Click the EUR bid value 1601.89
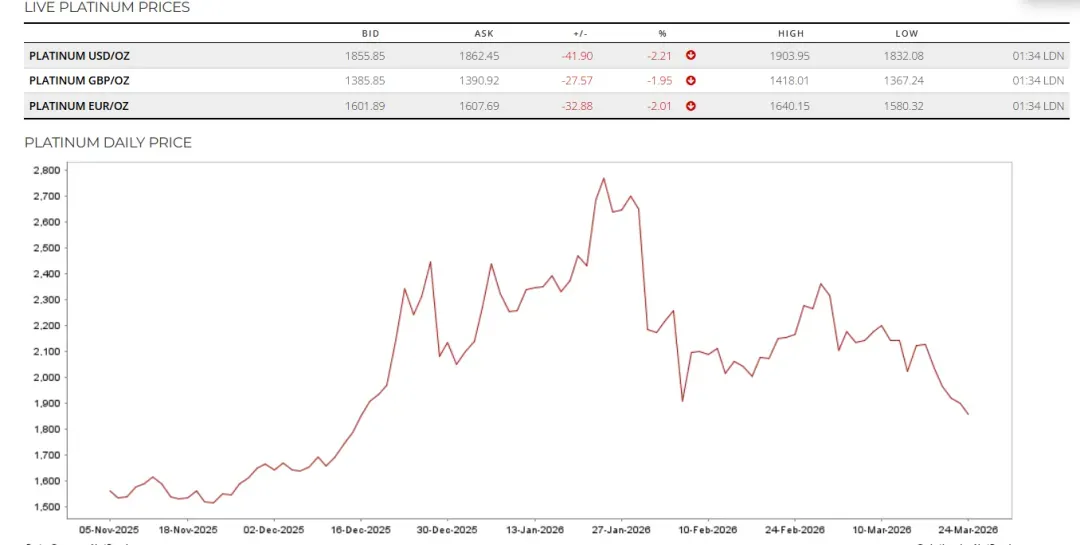 coord(365,106)
